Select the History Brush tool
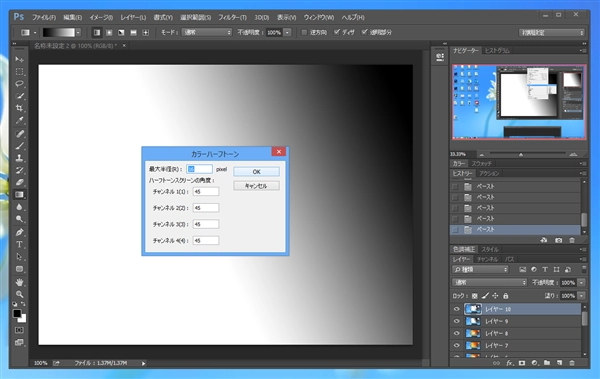 point(19,170)
